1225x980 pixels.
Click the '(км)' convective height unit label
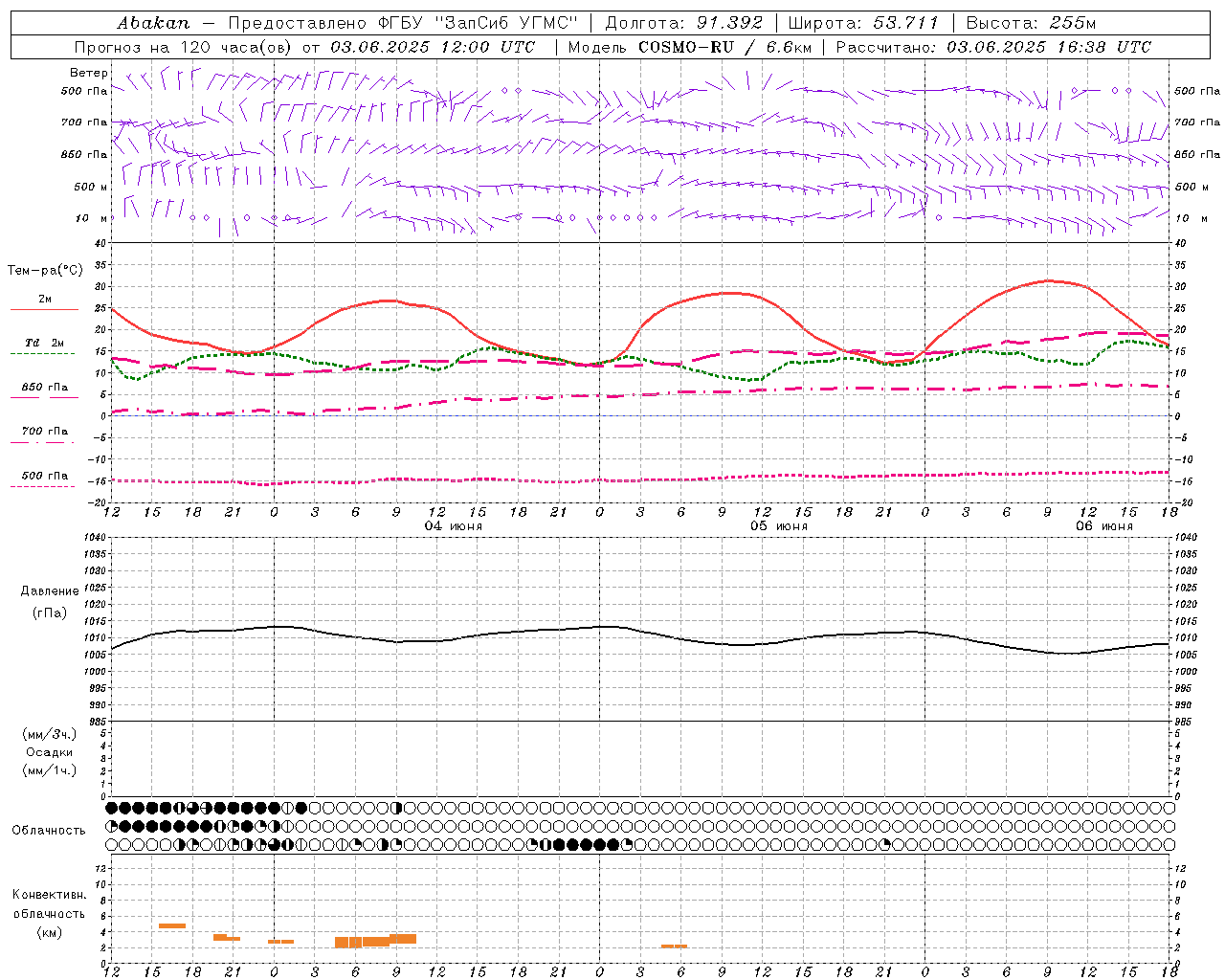click(49, 932)
